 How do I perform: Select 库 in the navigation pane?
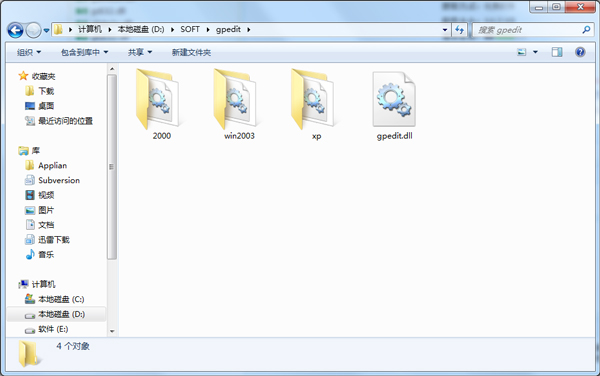(36, 151)
